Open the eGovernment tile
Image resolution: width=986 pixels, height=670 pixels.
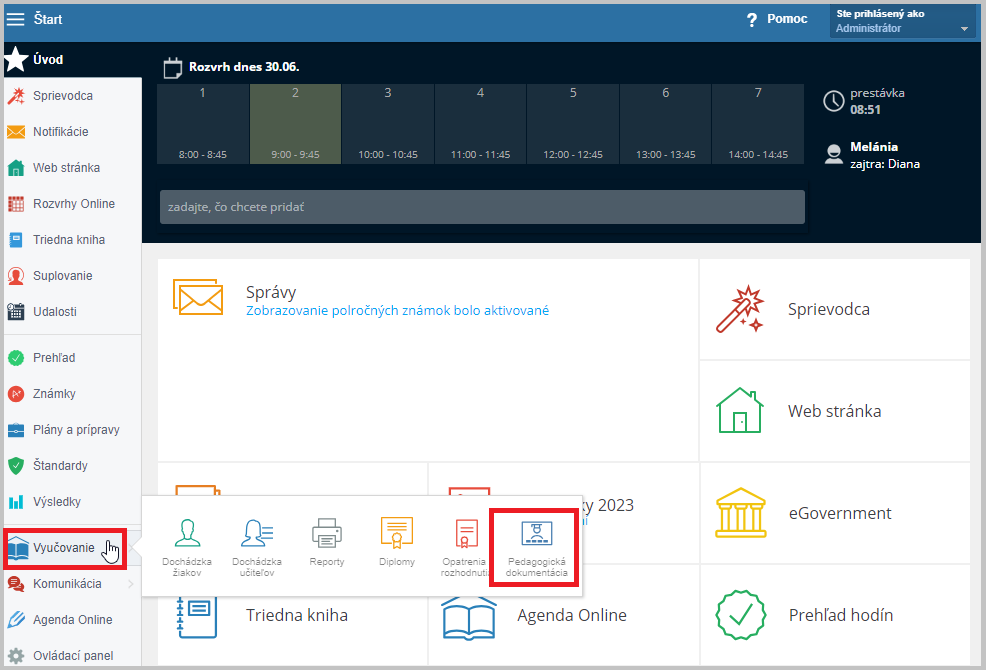[x=834, y=513]
